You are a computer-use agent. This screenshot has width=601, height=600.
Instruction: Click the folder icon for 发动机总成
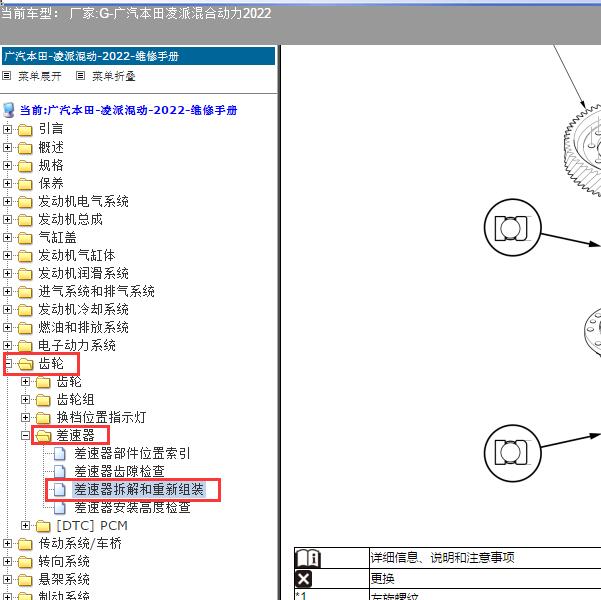point(25,220)
